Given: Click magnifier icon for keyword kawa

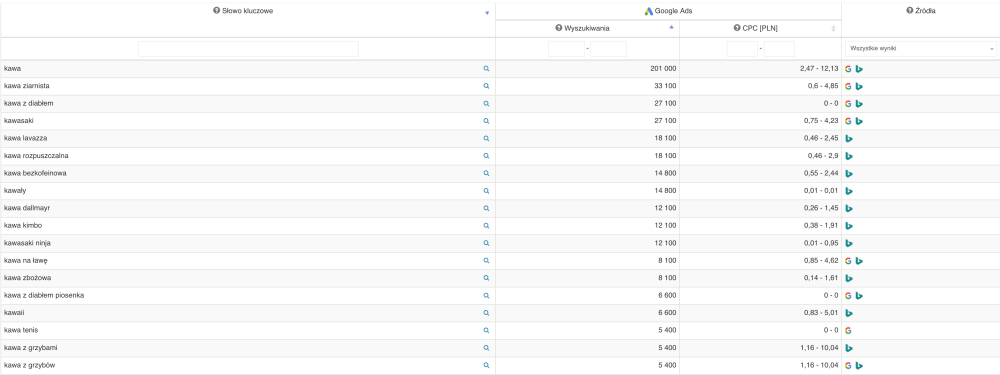Looking at the screenshot, I should 486,68.
